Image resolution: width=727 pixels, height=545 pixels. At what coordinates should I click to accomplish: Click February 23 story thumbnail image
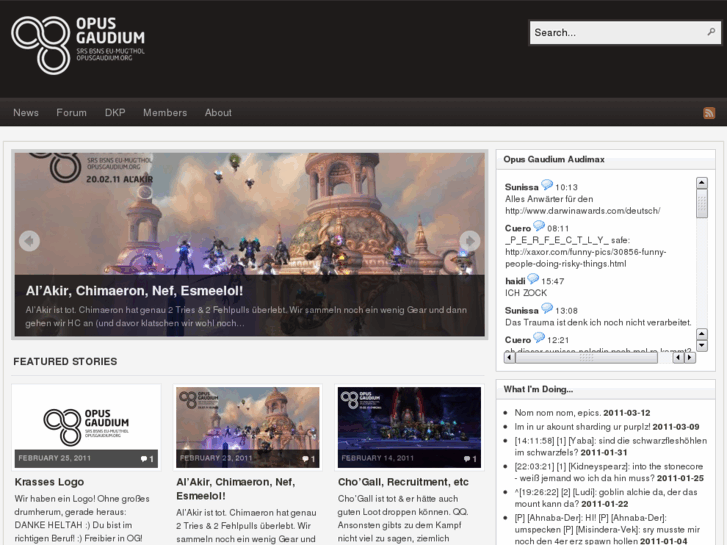pyautogui.click(x=248, y=427)
